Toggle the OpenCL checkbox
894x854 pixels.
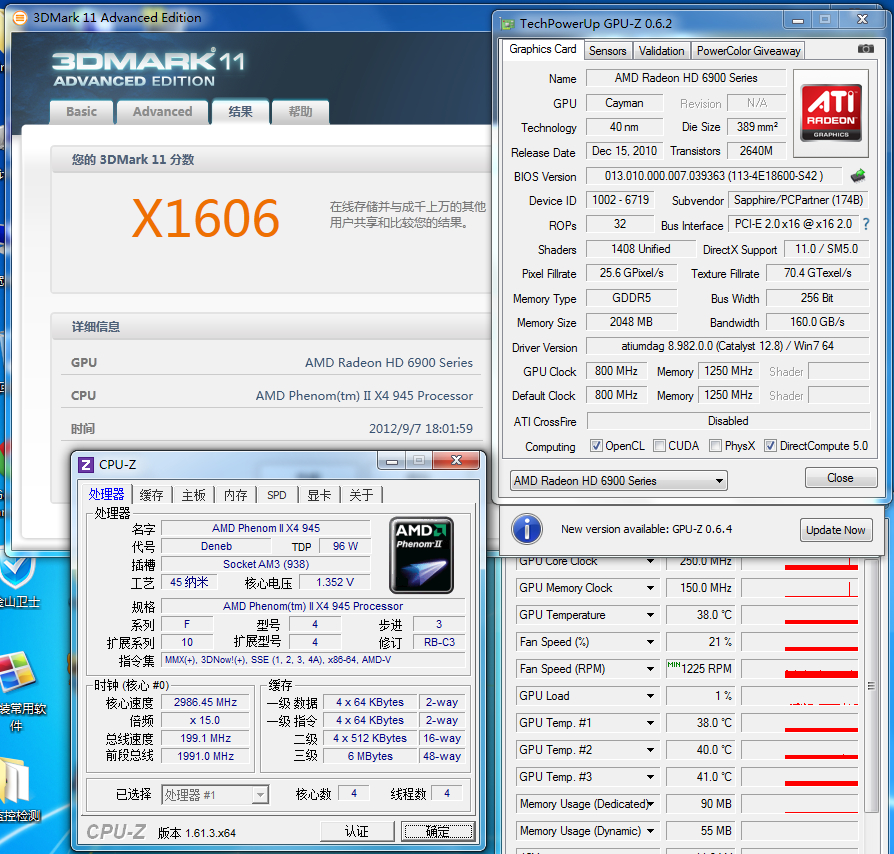click(x=596, y=446)
